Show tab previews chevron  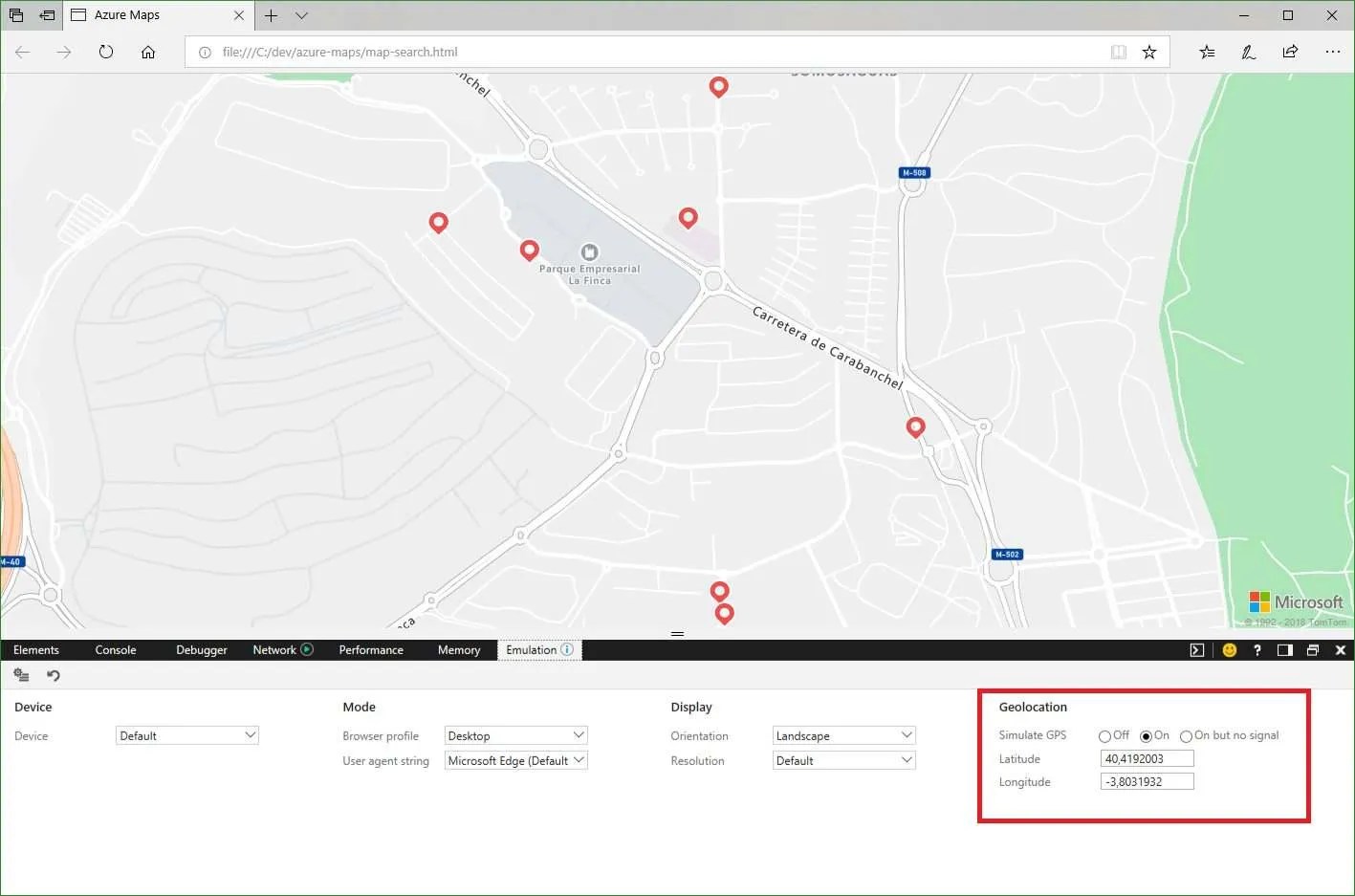[x=302, y=15]
